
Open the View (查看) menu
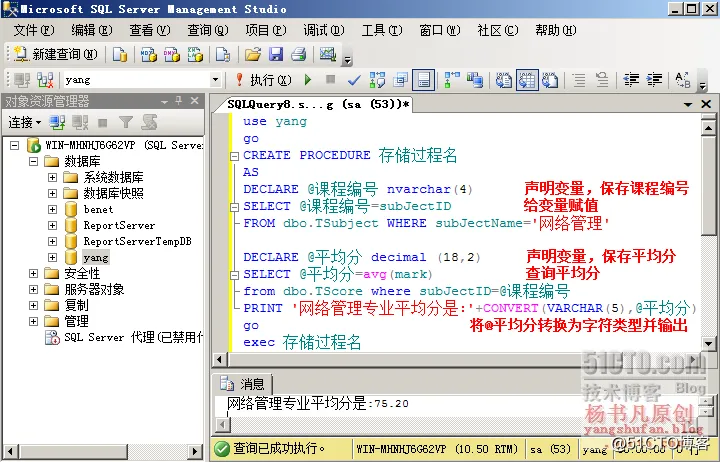click(150, 30)
